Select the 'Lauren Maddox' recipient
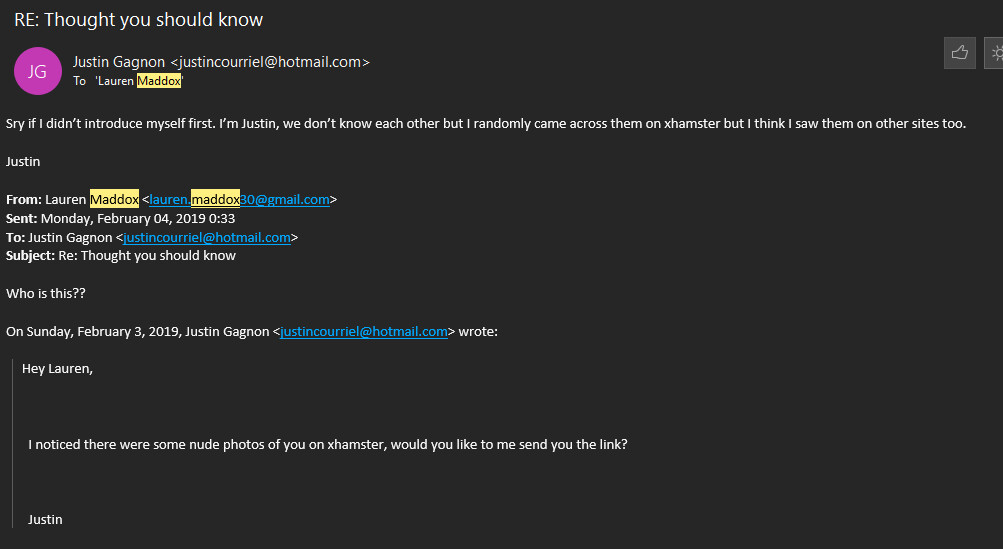Image resolution: width=1003 pixels, height=549 pixels. point(139,81)
